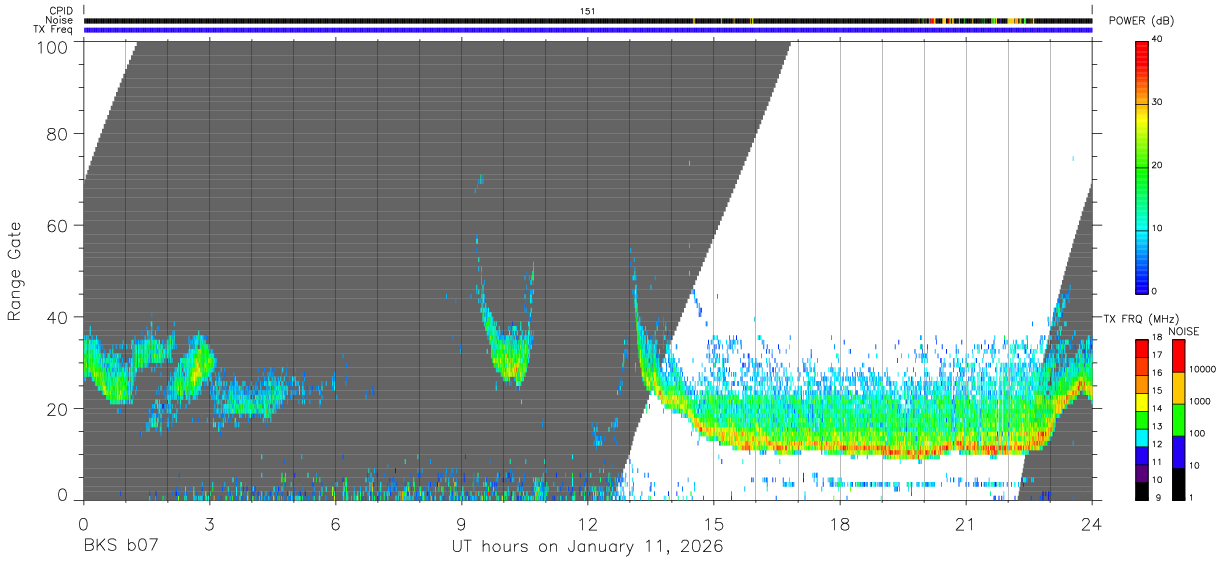Click the blue TX Freq strip above plot

tap(588, 30)
